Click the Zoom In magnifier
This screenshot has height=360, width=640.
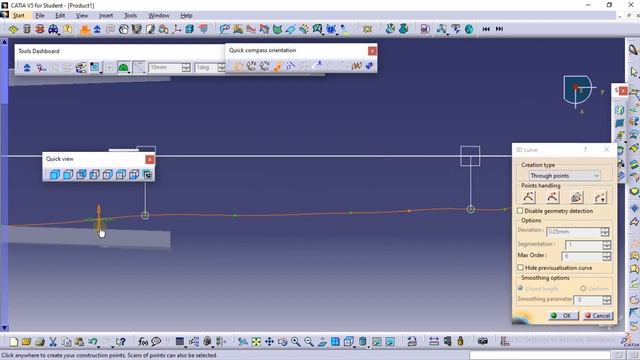point(296,342)
